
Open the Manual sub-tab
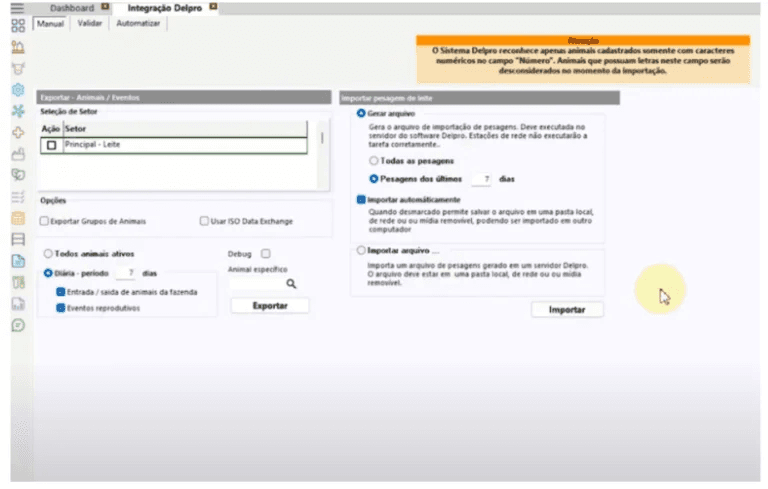click(50, 24)
